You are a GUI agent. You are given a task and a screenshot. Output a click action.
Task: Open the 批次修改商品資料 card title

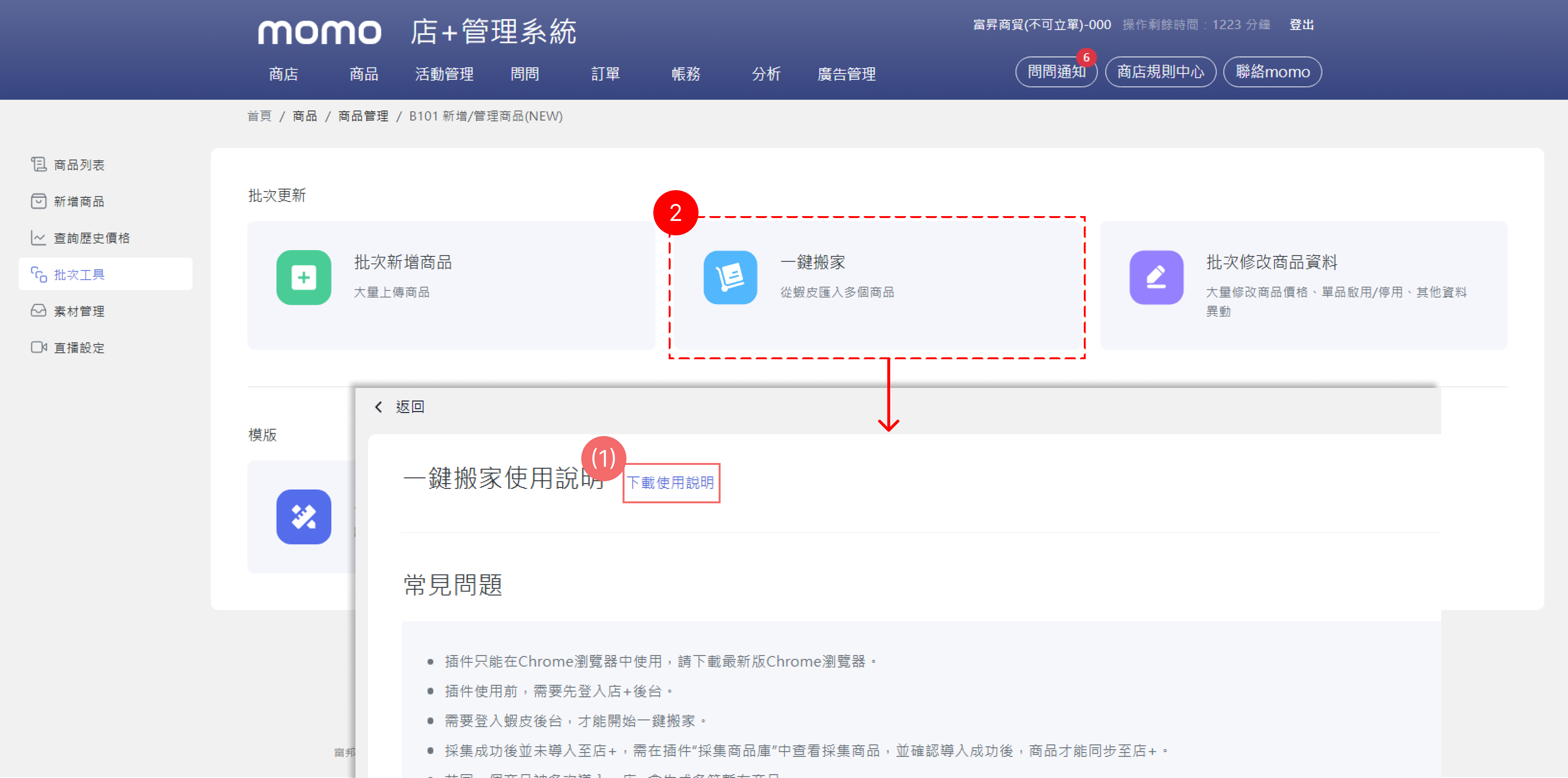pos(1271,262)
